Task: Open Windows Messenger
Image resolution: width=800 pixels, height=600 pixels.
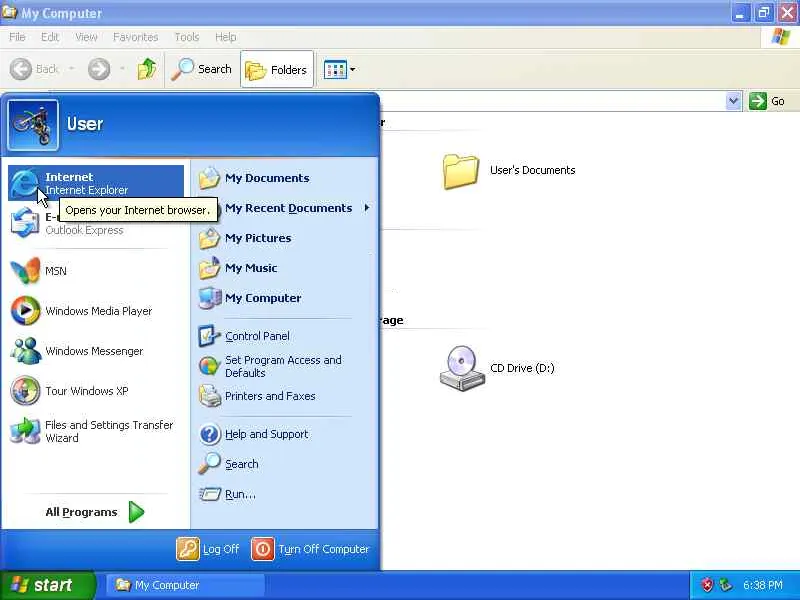Action: (x=96, y=351)
